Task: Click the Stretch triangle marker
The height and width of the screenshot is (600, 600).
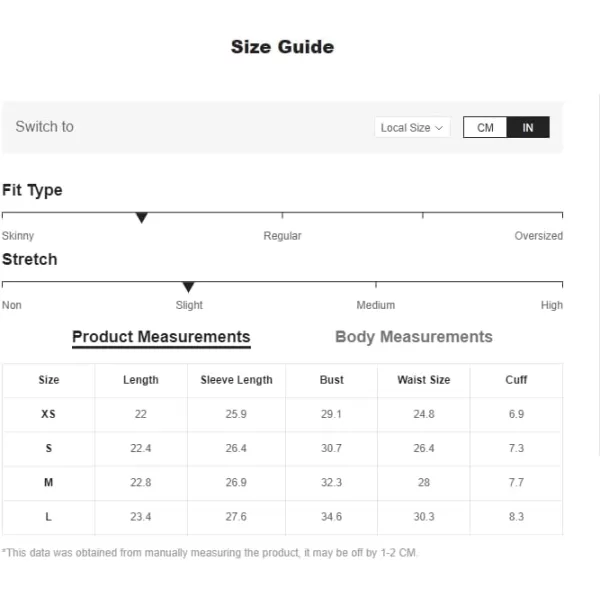Action: click(188, 287)
